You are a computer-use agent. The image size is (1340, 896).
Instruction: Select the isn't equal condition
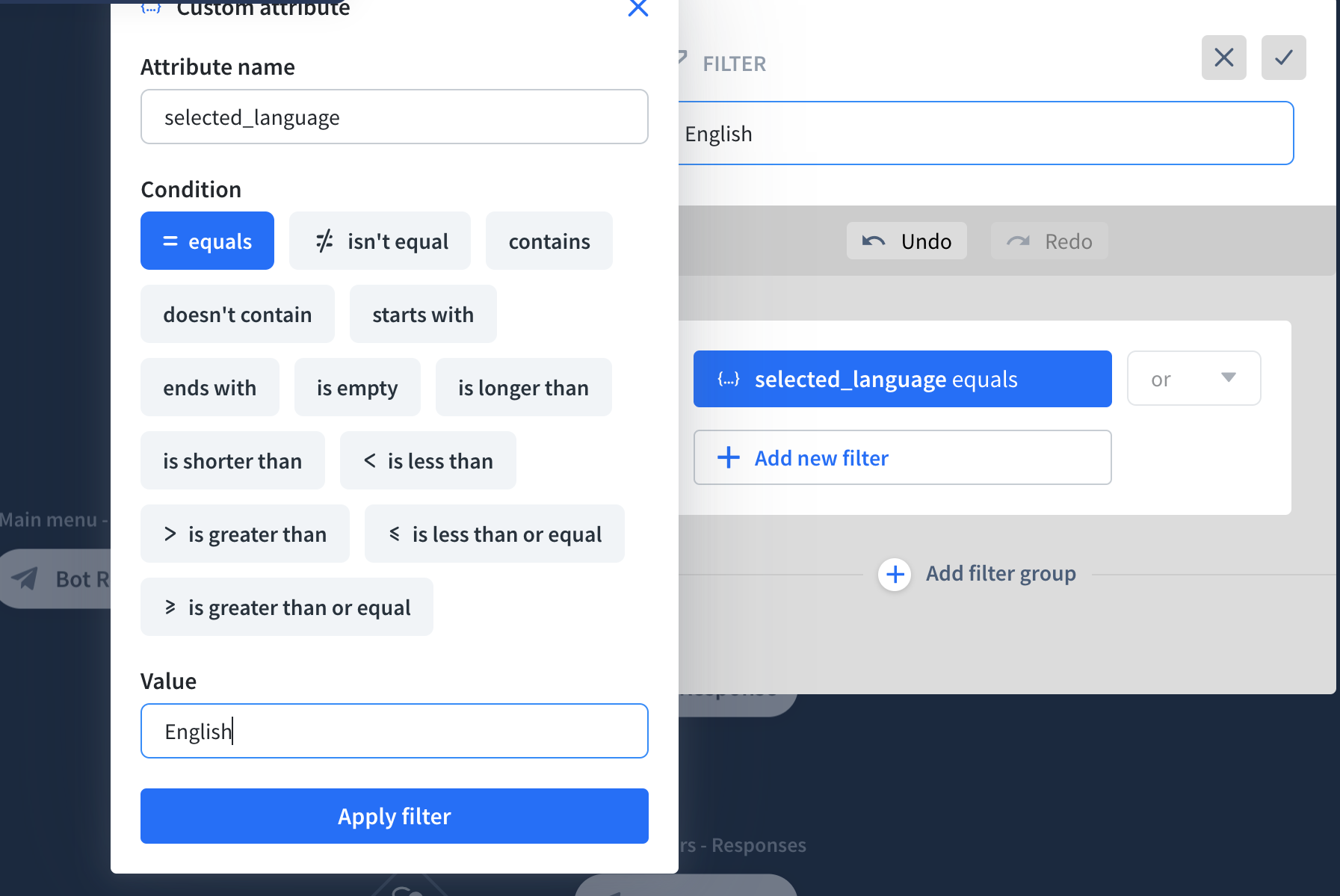[380, 241]
